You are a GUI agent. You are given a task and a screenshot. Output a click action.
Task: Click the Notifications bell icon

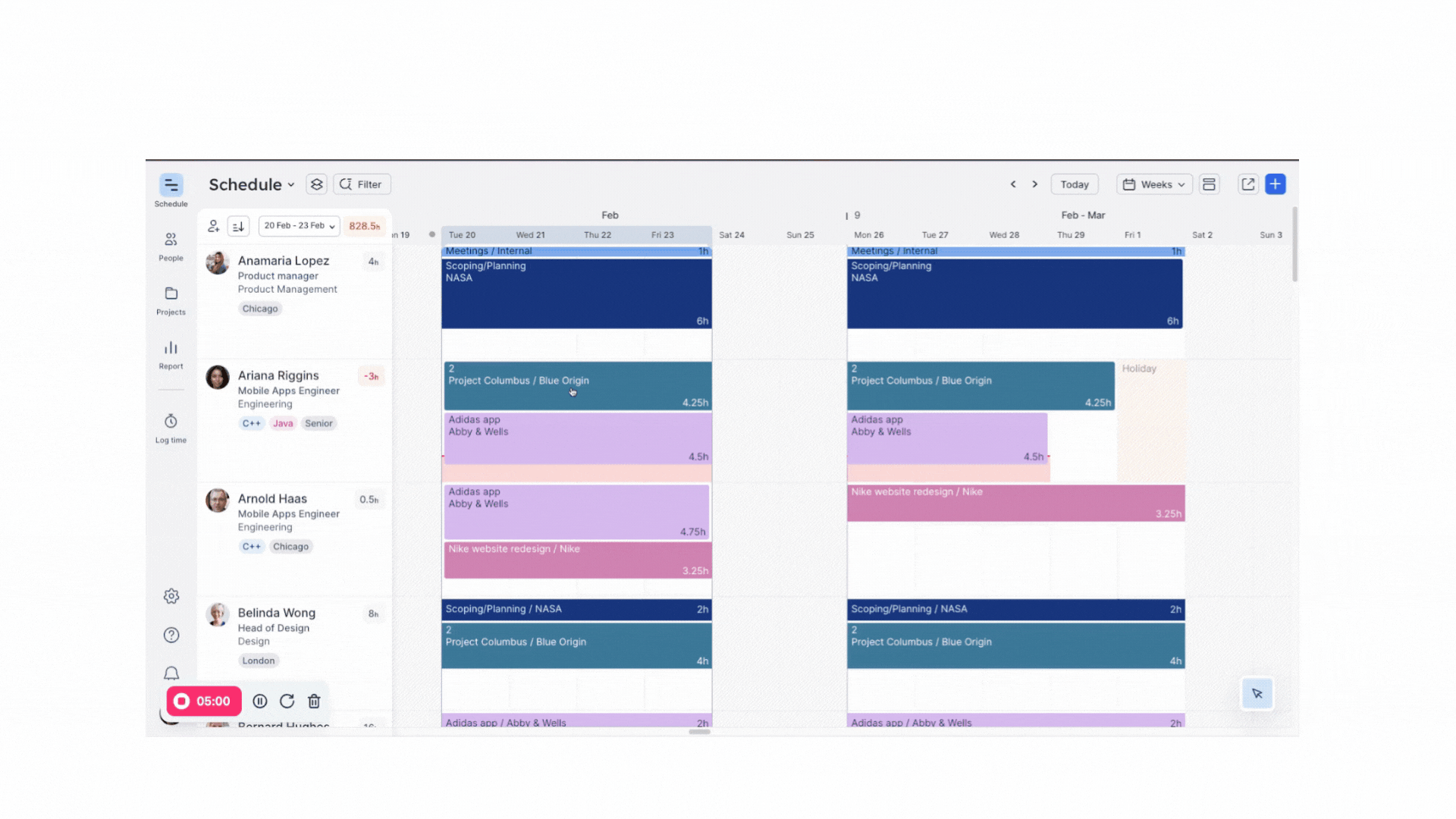[x=171, y=673]
